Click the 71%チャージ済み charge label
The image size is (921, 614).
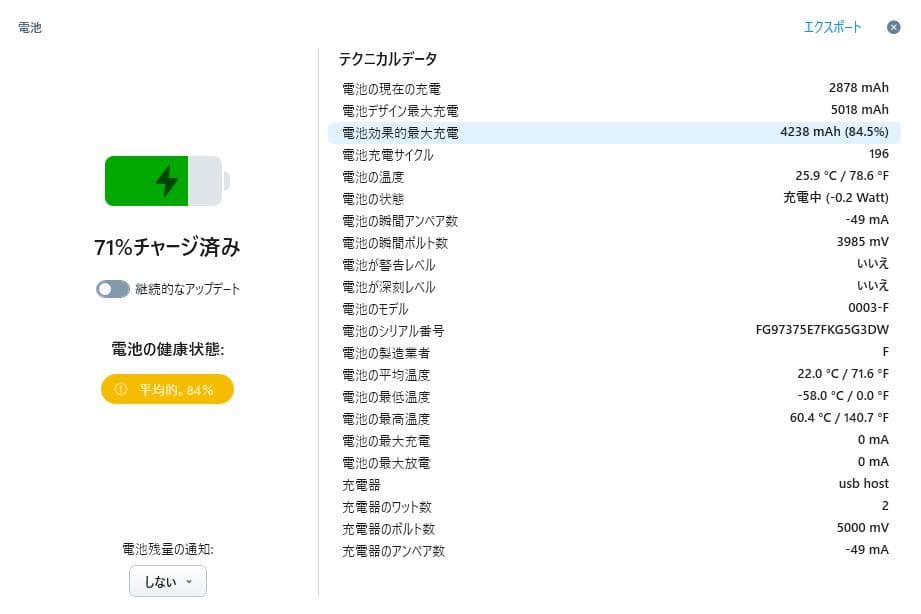pyautogui.click(x=166, y=246)
